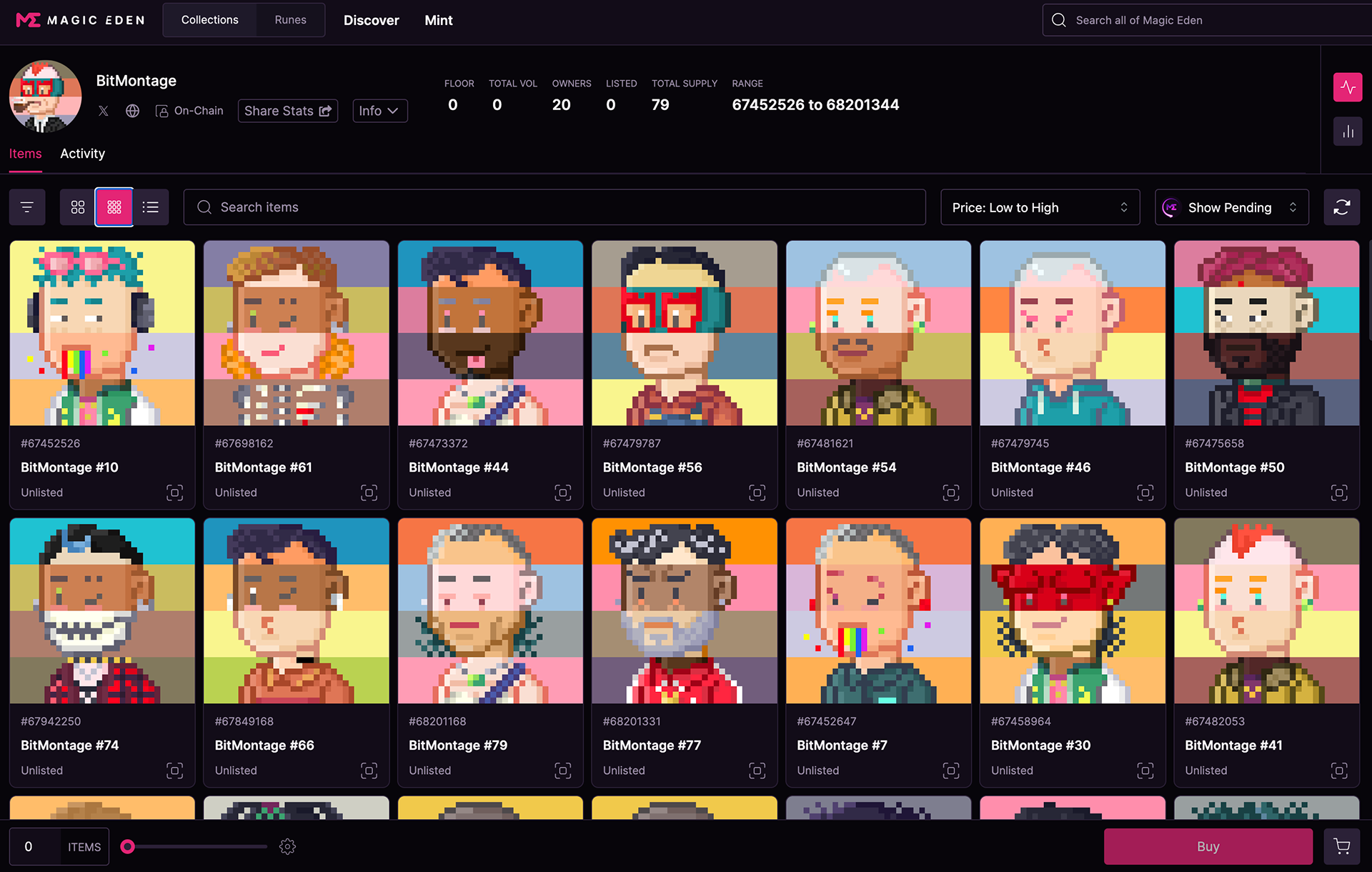Click quick-view icon on BitMontage #41
The height and width of the screenshot is (872, 1372).
1339,770
